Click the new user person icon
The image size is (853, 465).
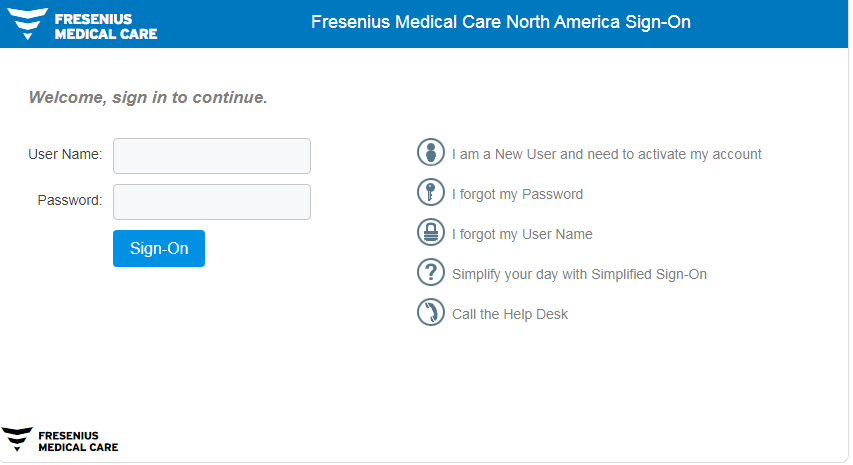(430, 153)
